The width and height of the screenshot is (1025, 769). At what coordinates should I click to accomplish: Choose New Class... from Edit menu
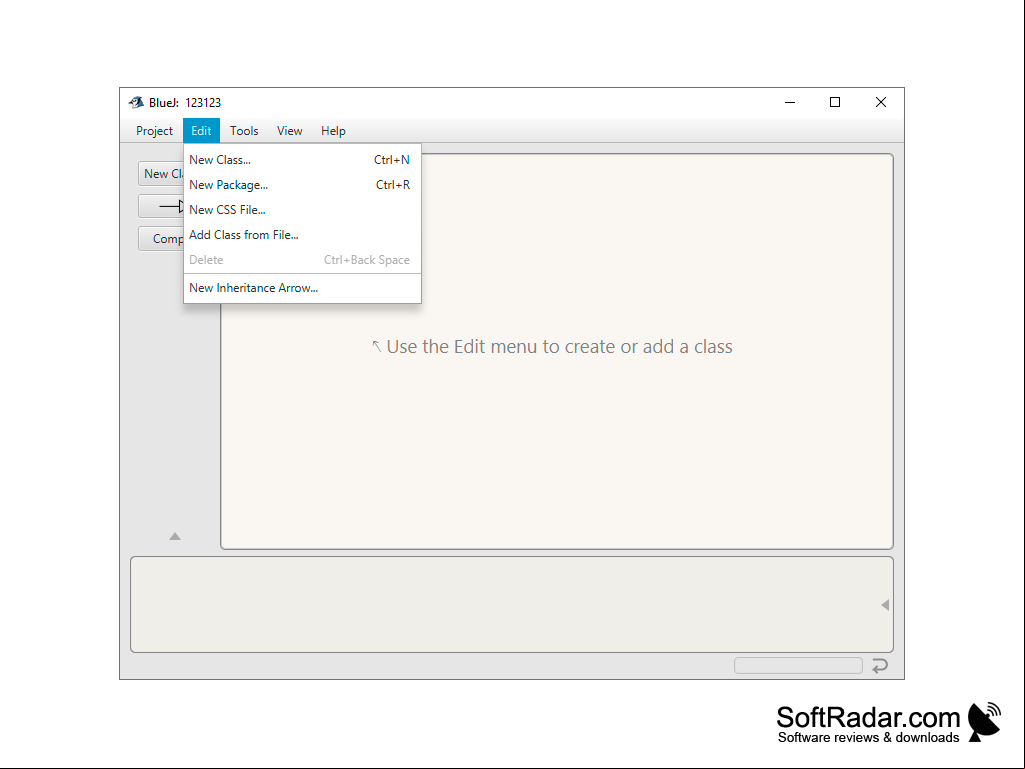click(x=302, y=160)
